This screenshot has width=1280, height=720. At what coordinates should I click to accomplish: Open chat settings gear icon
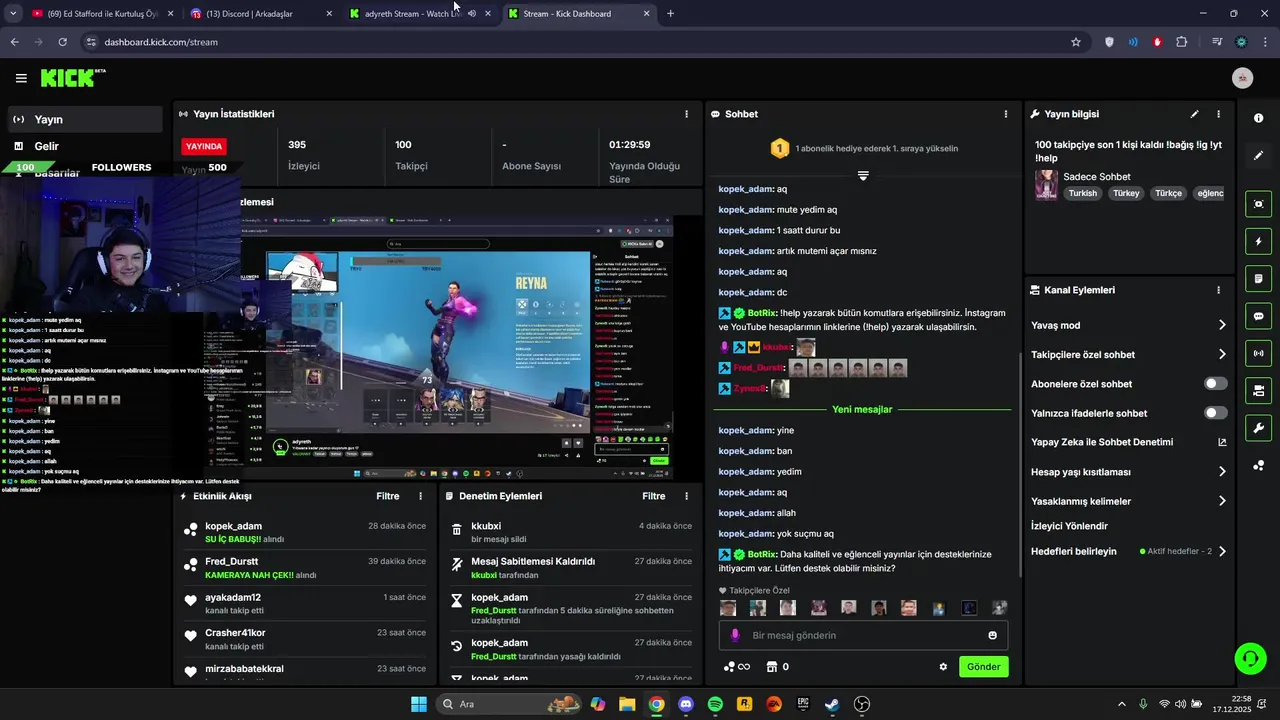coord(943,667)
